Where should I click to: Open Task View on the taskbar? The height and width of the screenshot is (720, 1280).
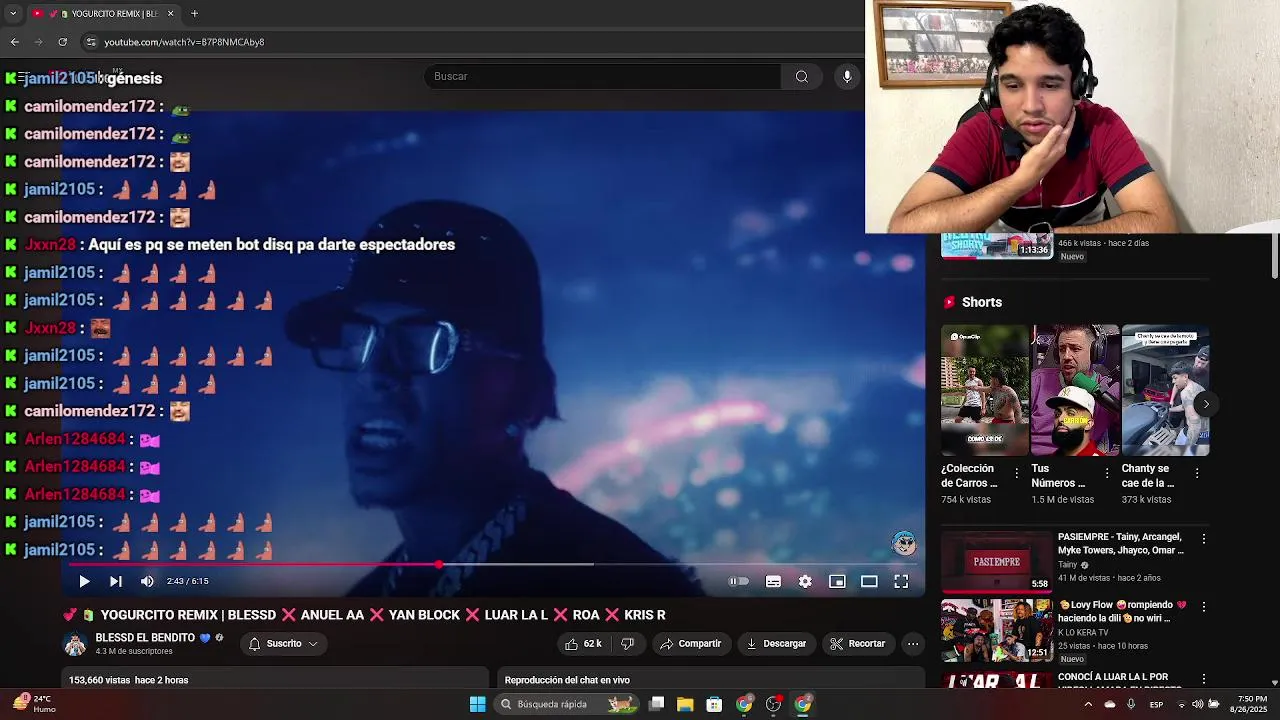tap(656, 704)
